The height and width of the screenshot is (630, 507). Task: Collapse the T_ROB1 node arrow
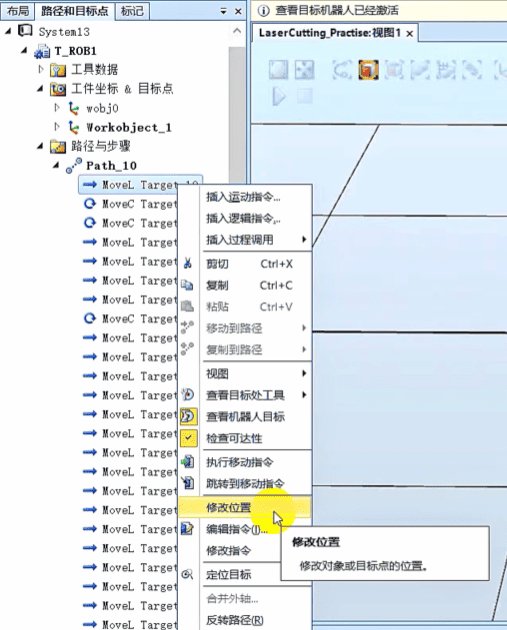(x=25, y=50)
